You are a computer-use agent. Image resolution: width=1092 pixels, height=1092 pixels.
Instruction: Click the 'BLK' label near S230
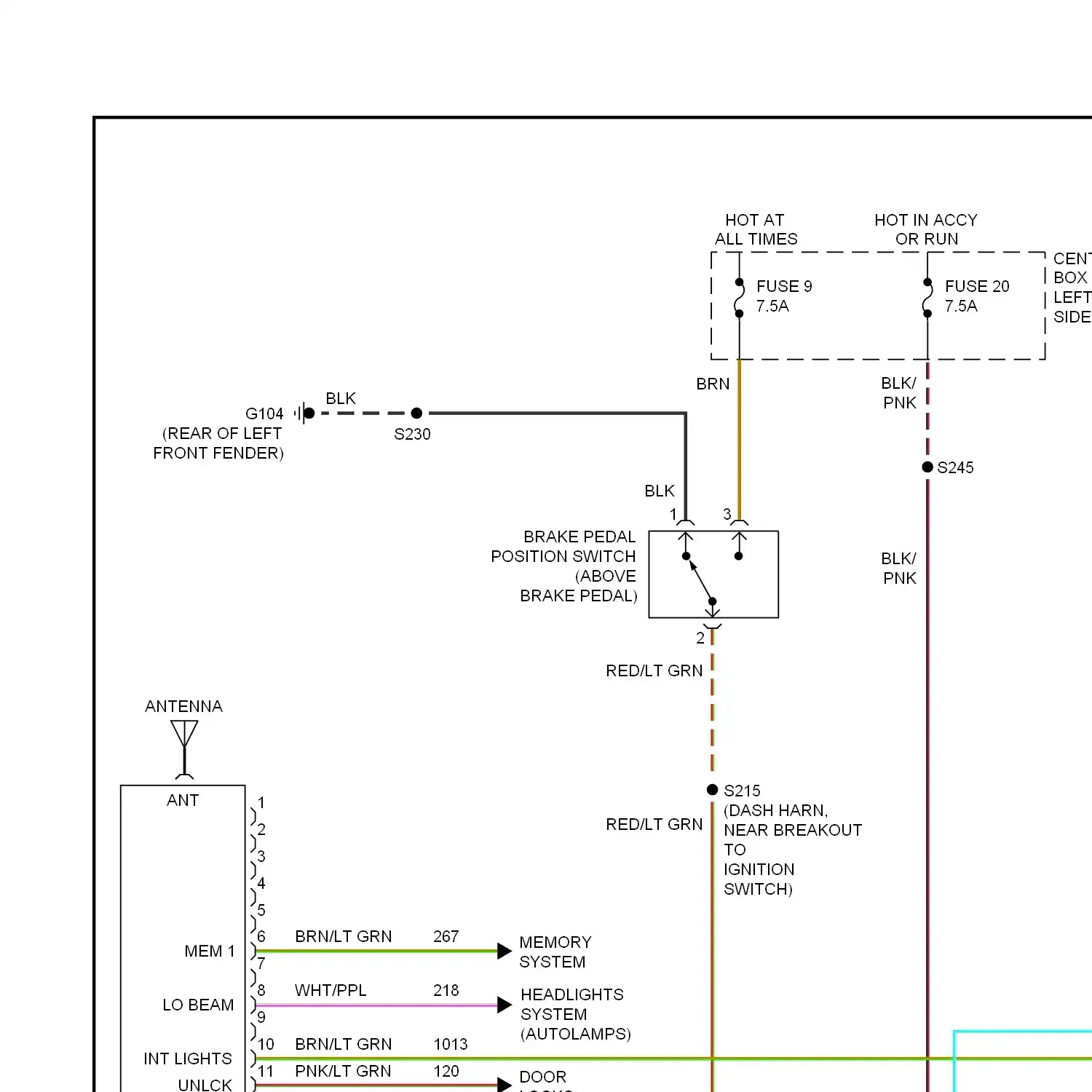pyautogui.click(x=341, y=398)
